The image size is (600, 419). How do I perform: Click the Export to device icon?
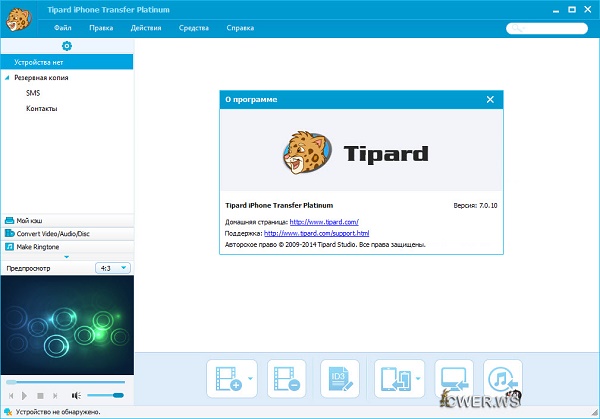coord(393,379)
